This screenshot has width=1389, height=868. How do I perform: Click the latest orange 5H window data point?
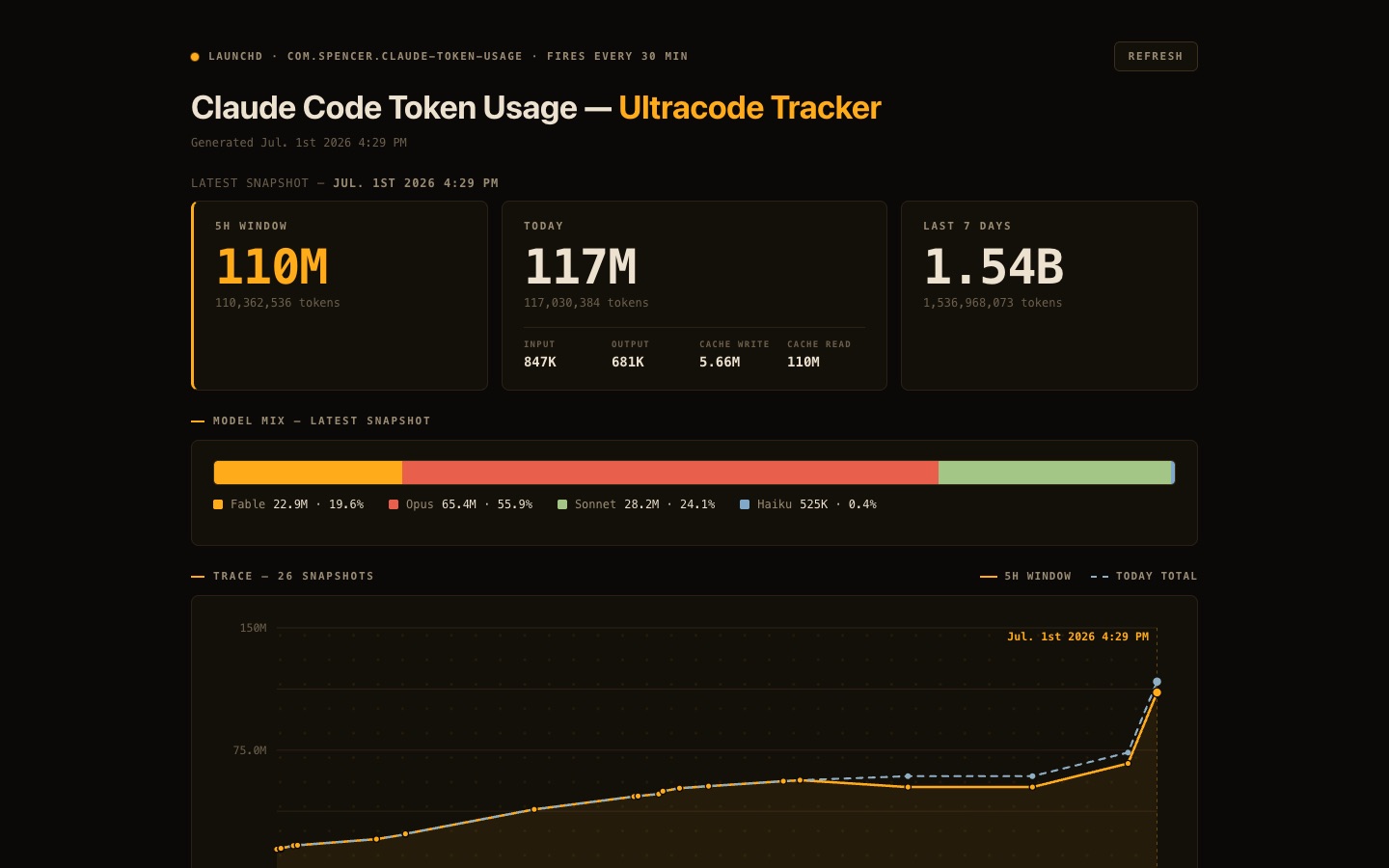(x=1157, y=692)
